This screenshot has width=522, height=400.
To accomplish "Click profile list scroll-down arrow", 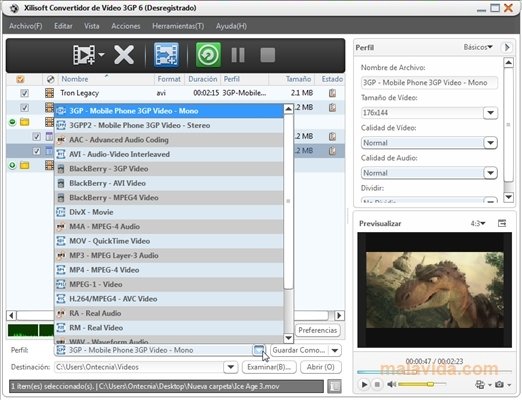I will point(288,338).
